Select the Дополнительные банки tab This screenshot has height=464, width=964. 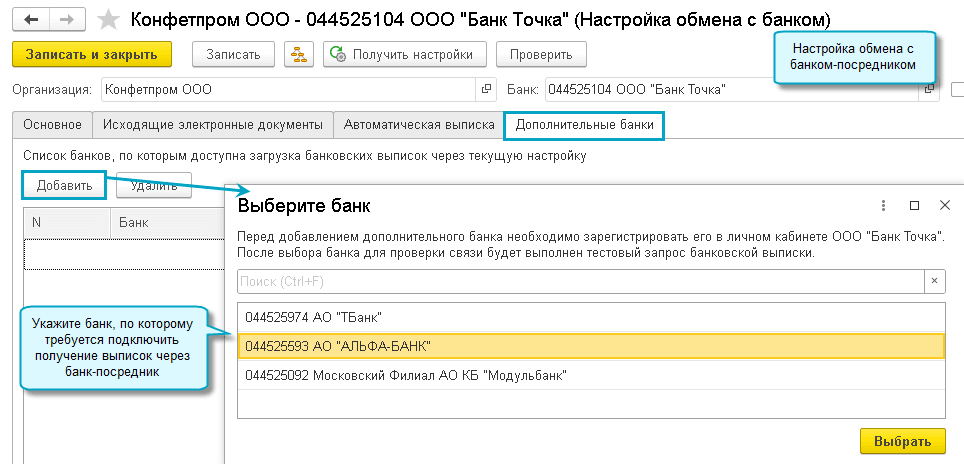[584, 125]
